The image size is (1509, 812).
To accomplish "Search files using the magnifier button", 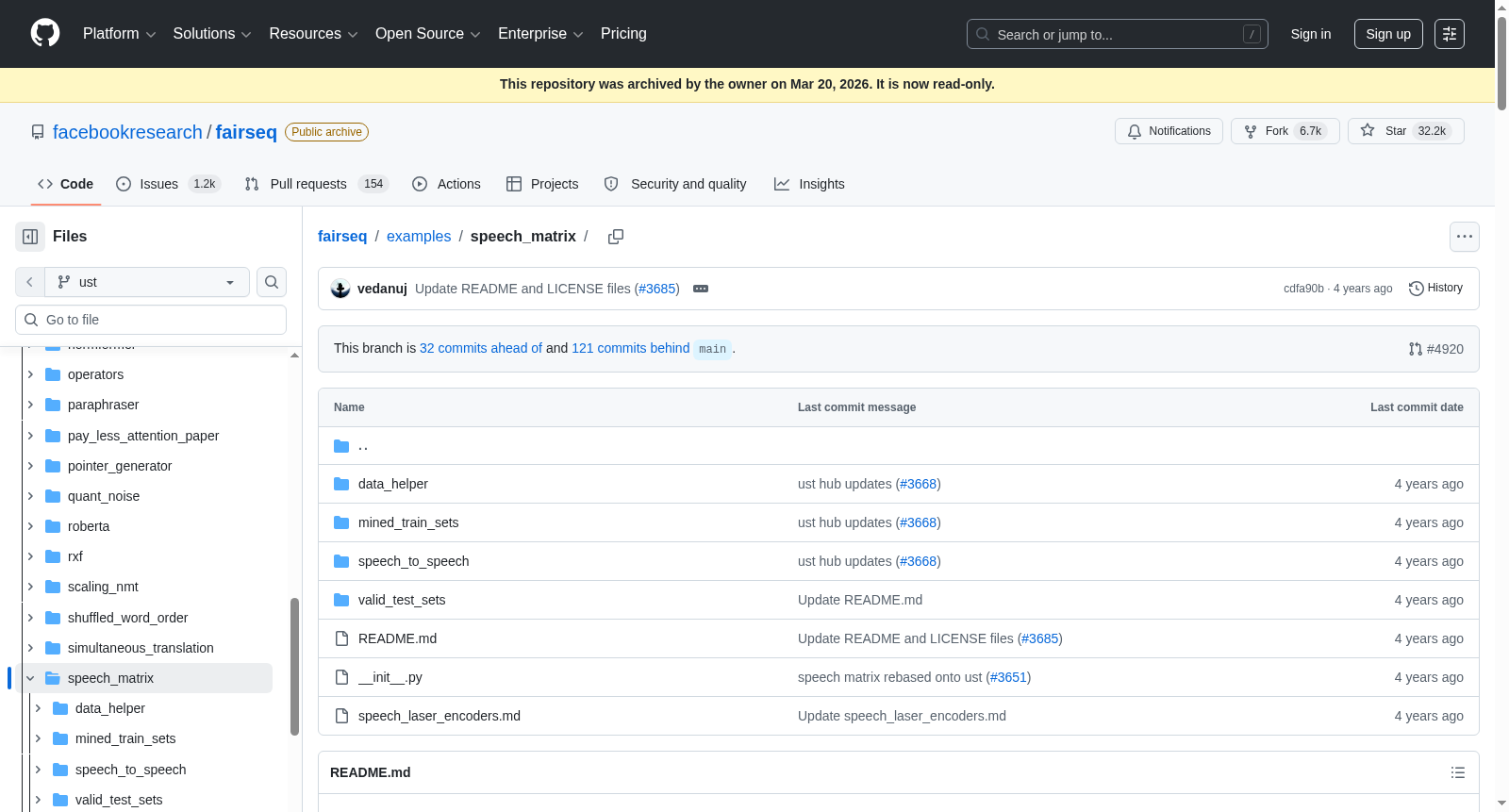I will click(x=272, y=282).
